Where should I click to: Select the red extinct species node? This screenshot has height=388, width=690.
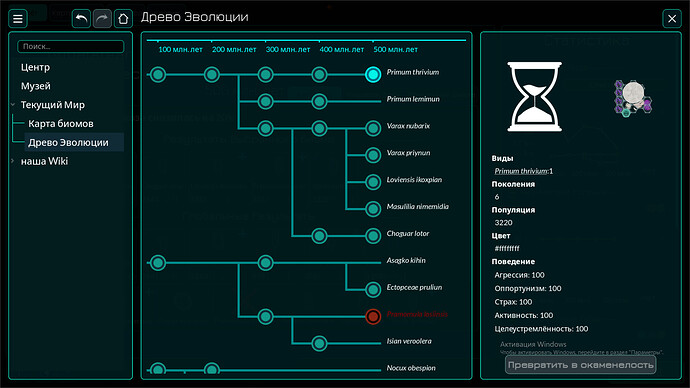coord(373,316)
